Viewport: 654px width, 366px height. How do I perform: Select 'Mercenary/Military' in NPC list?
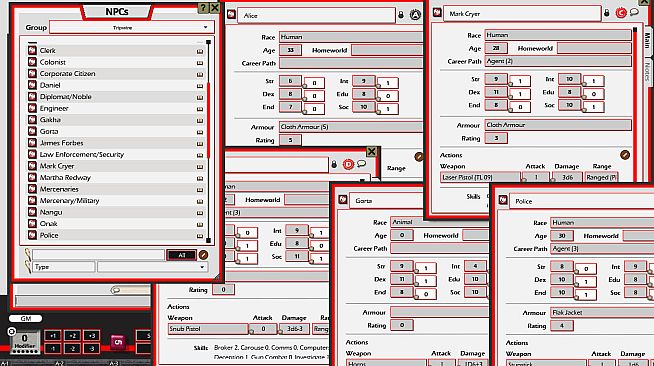coord(69,201)
